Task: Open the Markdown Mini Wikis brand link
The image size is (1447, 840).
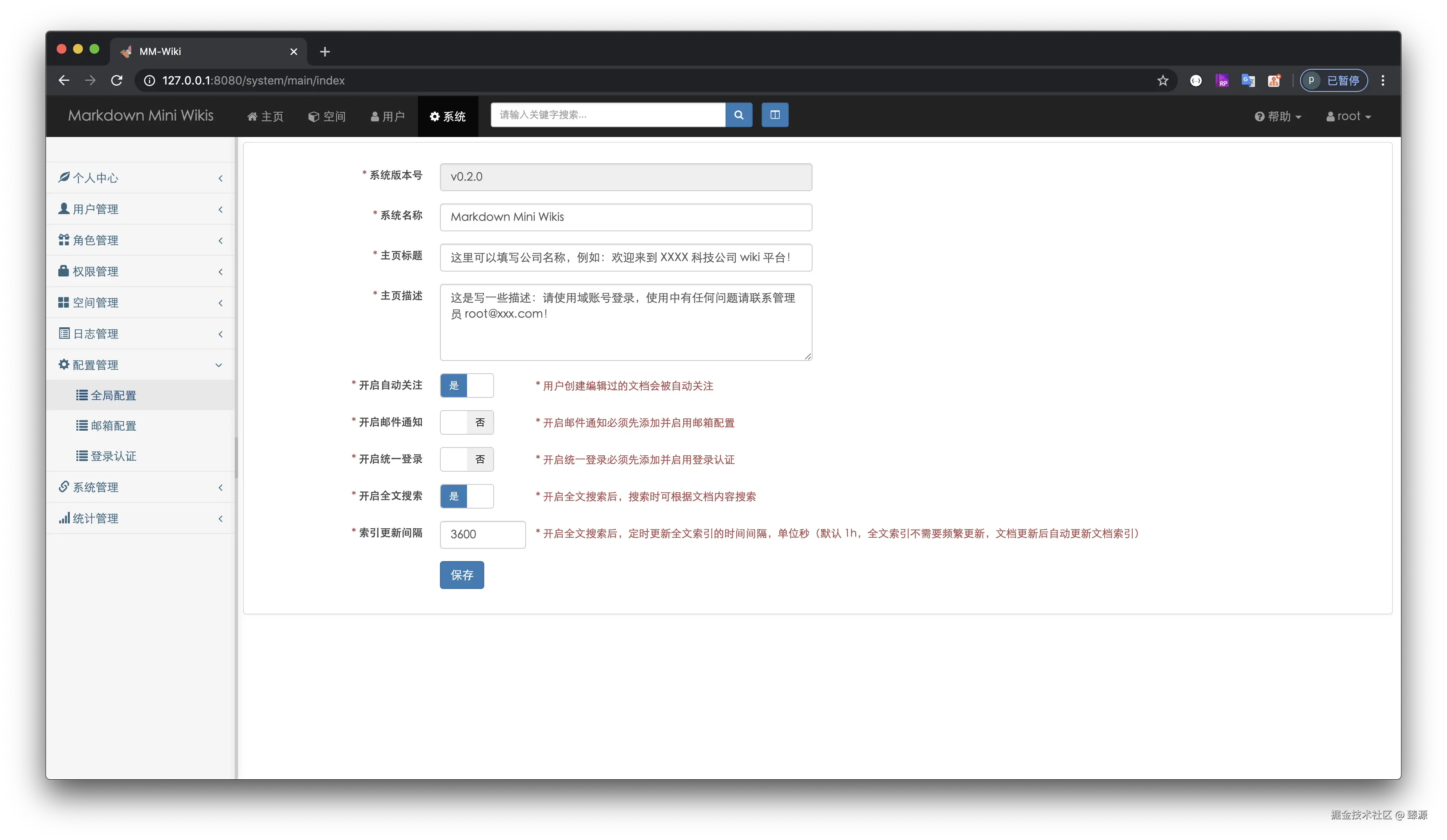Action: point(141,115)
